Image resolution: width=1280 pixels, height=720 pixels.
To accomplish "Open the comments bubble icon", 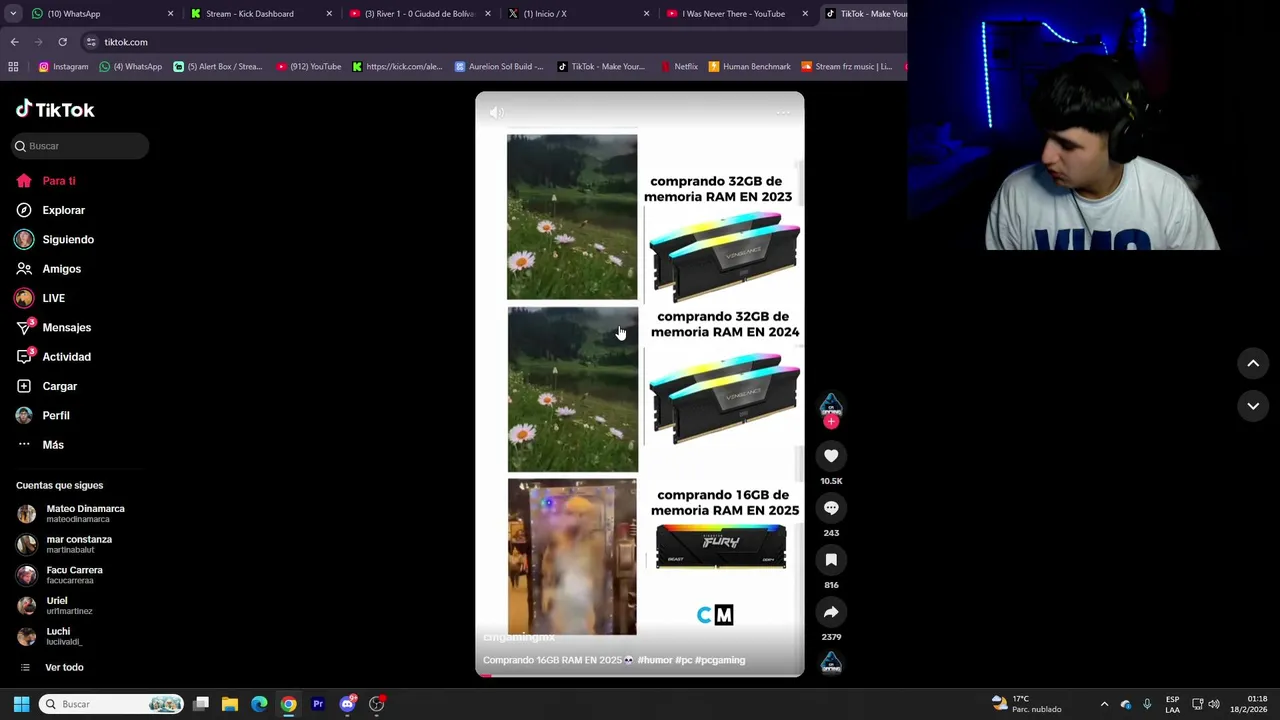I will (831, 508).
